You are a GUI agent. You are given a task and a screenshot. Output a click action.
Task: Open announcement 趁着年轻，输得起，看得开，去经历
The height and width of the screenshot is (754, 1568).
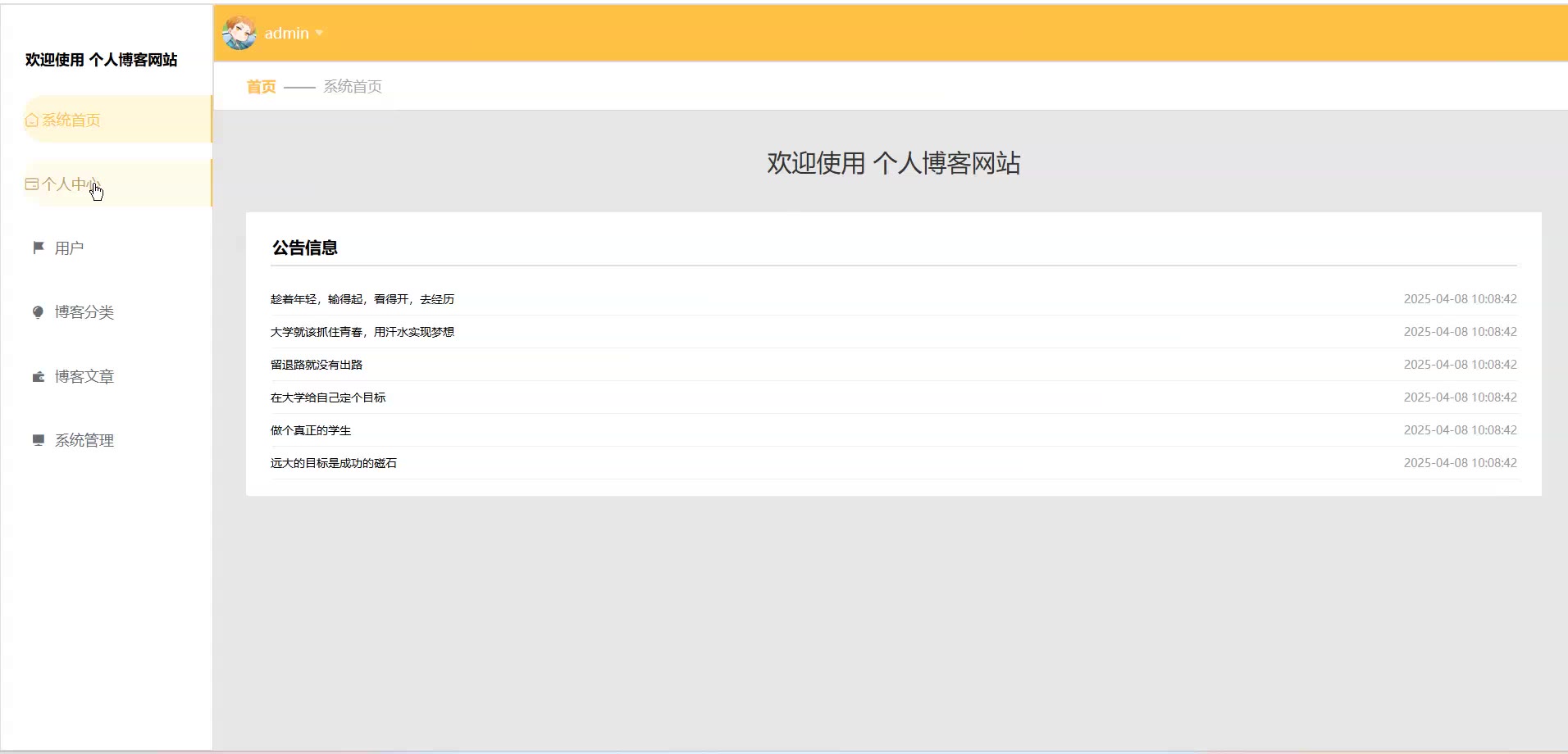click(x=362, y=299)
